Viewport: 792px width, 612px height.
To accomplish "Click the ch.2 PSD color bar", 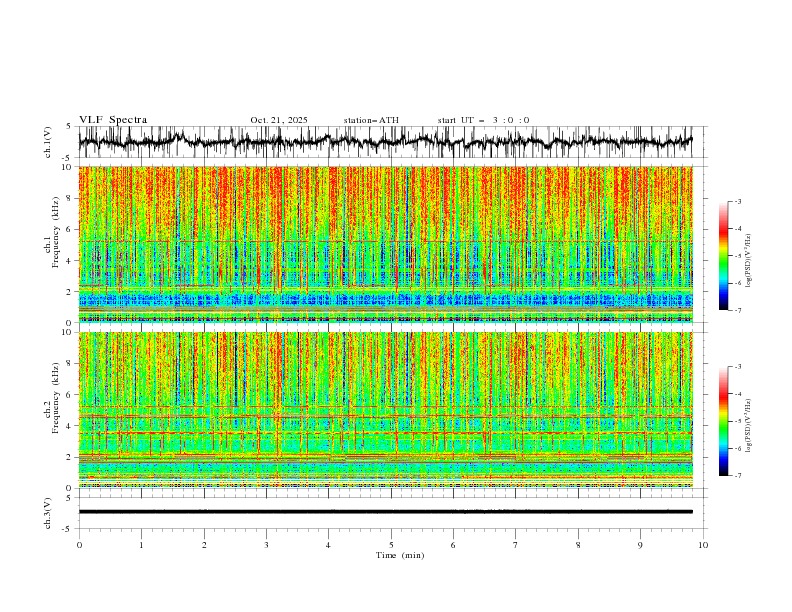I will (723, 421).
